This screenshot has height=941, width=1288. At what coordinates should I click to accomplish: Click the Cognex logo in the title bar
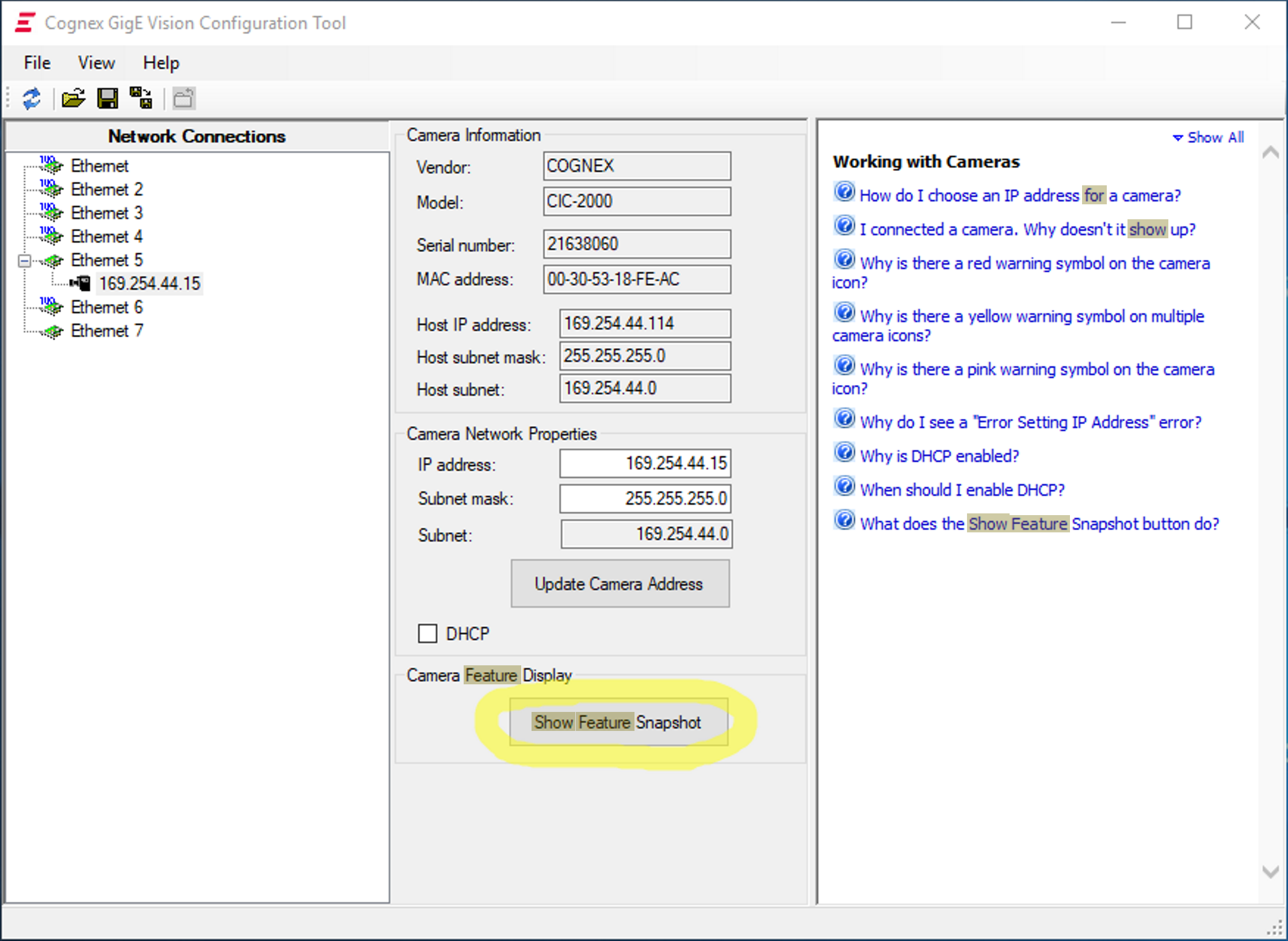[23, 22]
